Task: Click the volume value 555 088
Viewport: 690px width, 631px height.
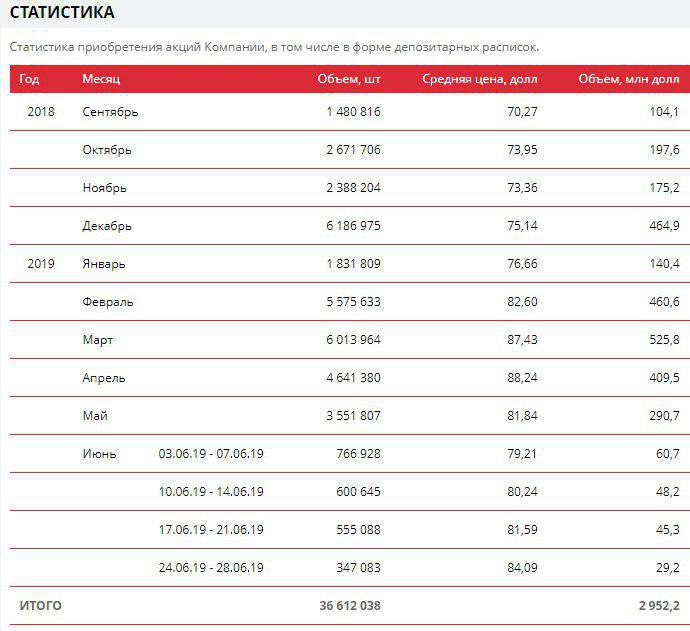Action: (x=359, y=530)
